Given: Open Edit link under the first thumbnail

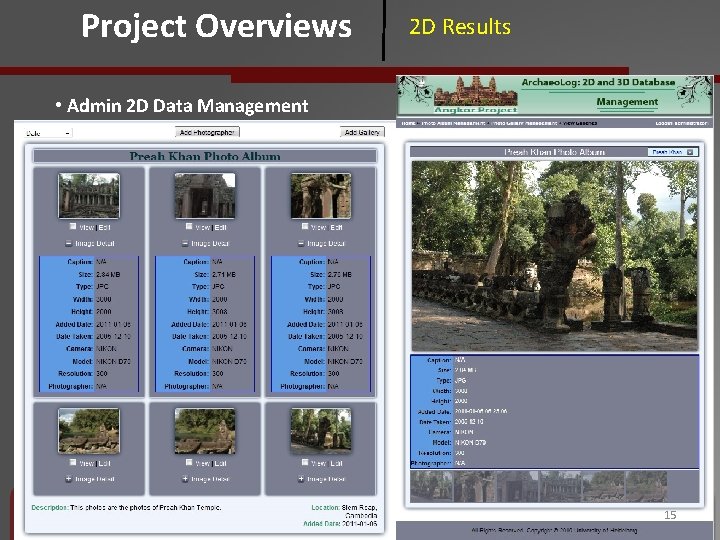Looking at the screenshot, I should click(x=104, y=227).
